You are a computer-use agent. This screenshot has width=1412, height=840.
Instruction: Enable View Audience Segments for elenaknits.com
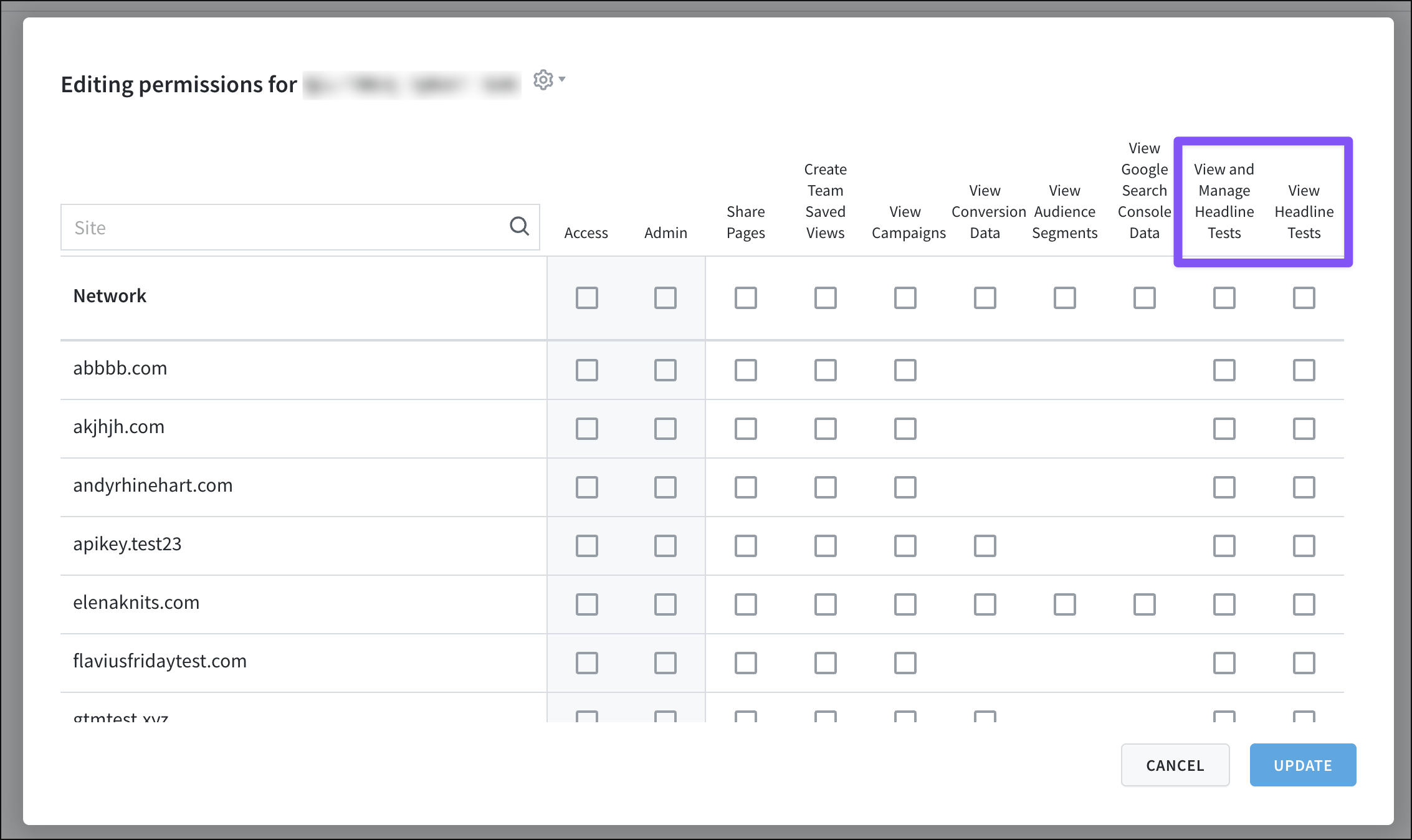pos(1065,604)
